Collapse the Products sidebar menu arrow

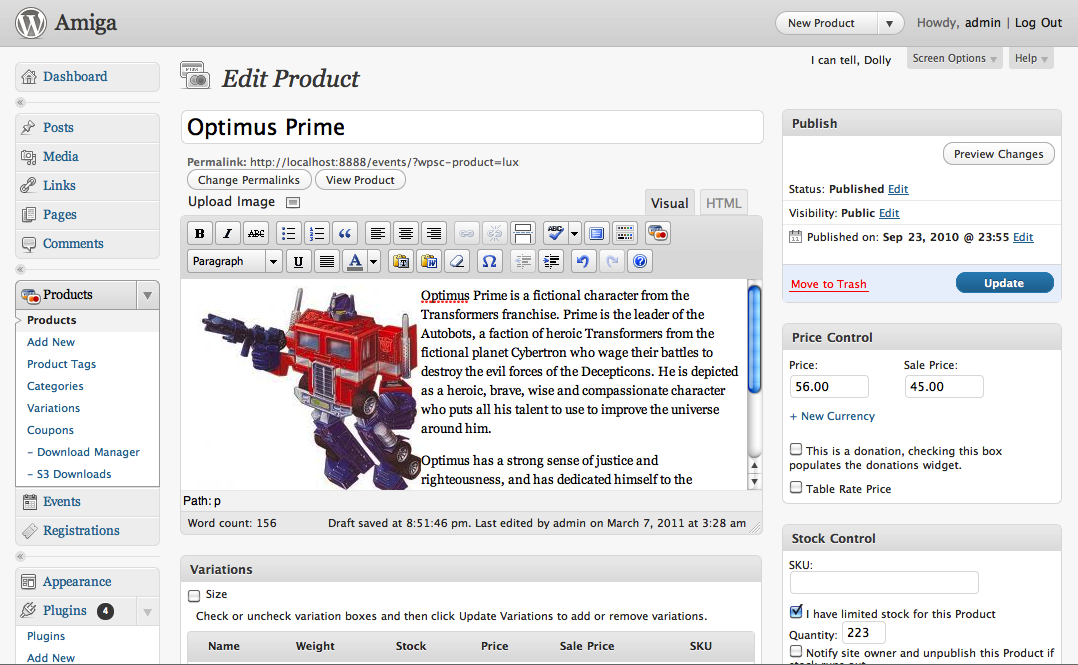click(147, 295)
